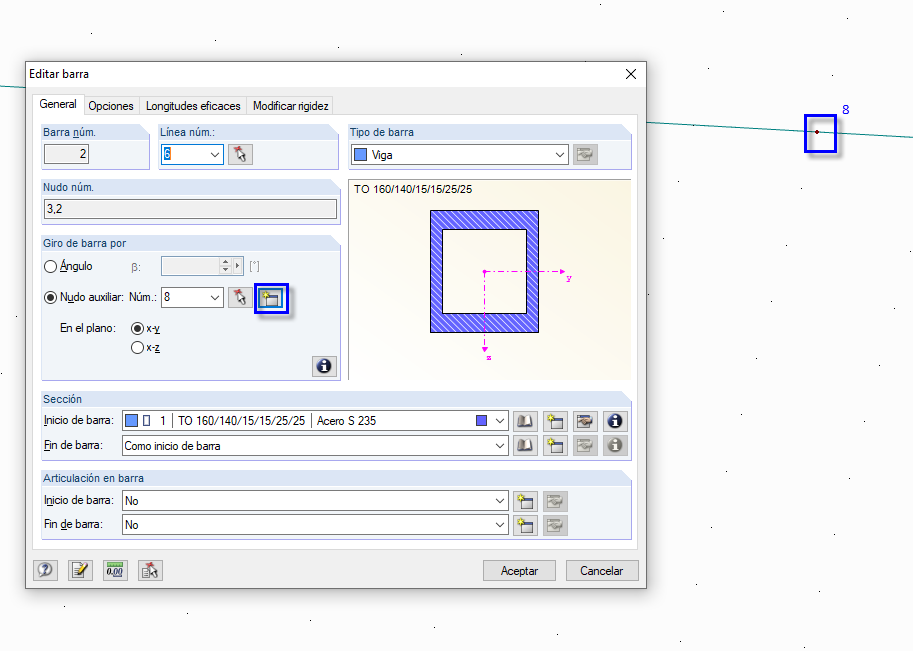Expand the Línea núm. dropdown
Viewport: 913px width, 651px height.
(x=215, y=154)
